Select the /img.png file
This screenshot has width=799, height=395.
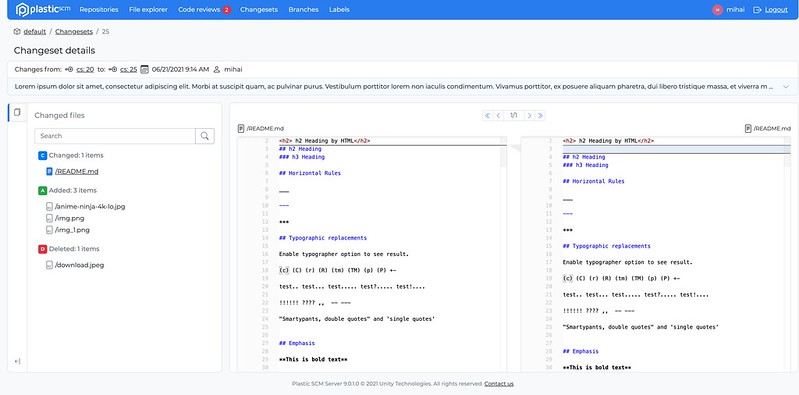[x=69, y=218]
